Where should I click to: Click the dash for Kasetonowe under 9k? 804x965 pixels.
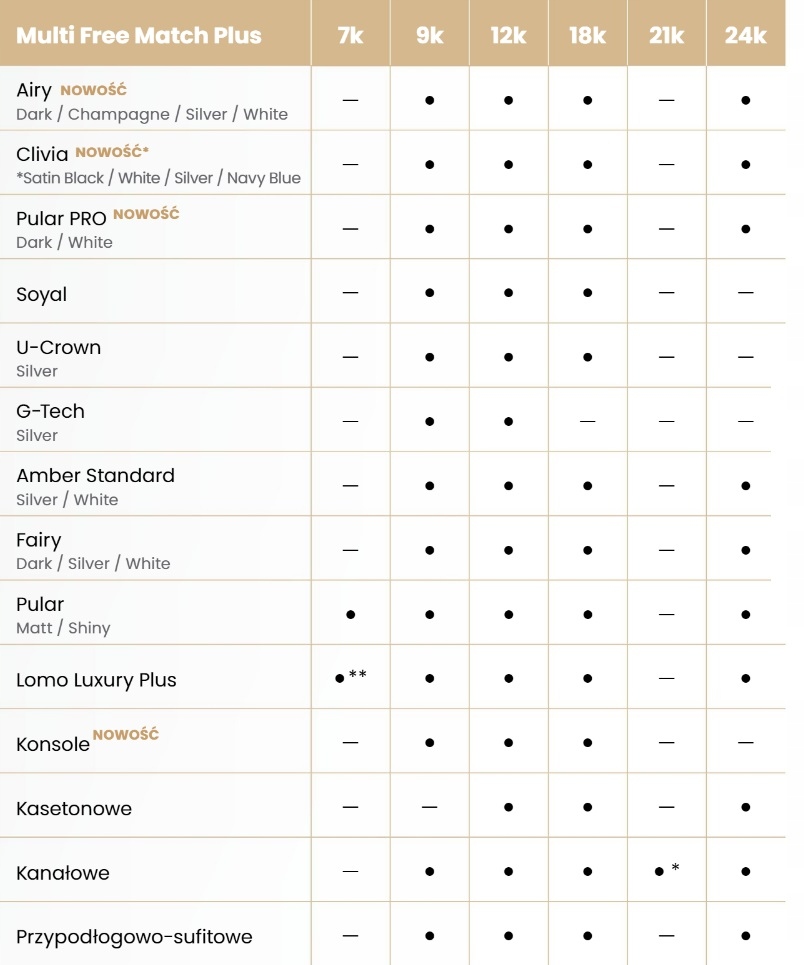pyautogui.click(x=430, y=807)
